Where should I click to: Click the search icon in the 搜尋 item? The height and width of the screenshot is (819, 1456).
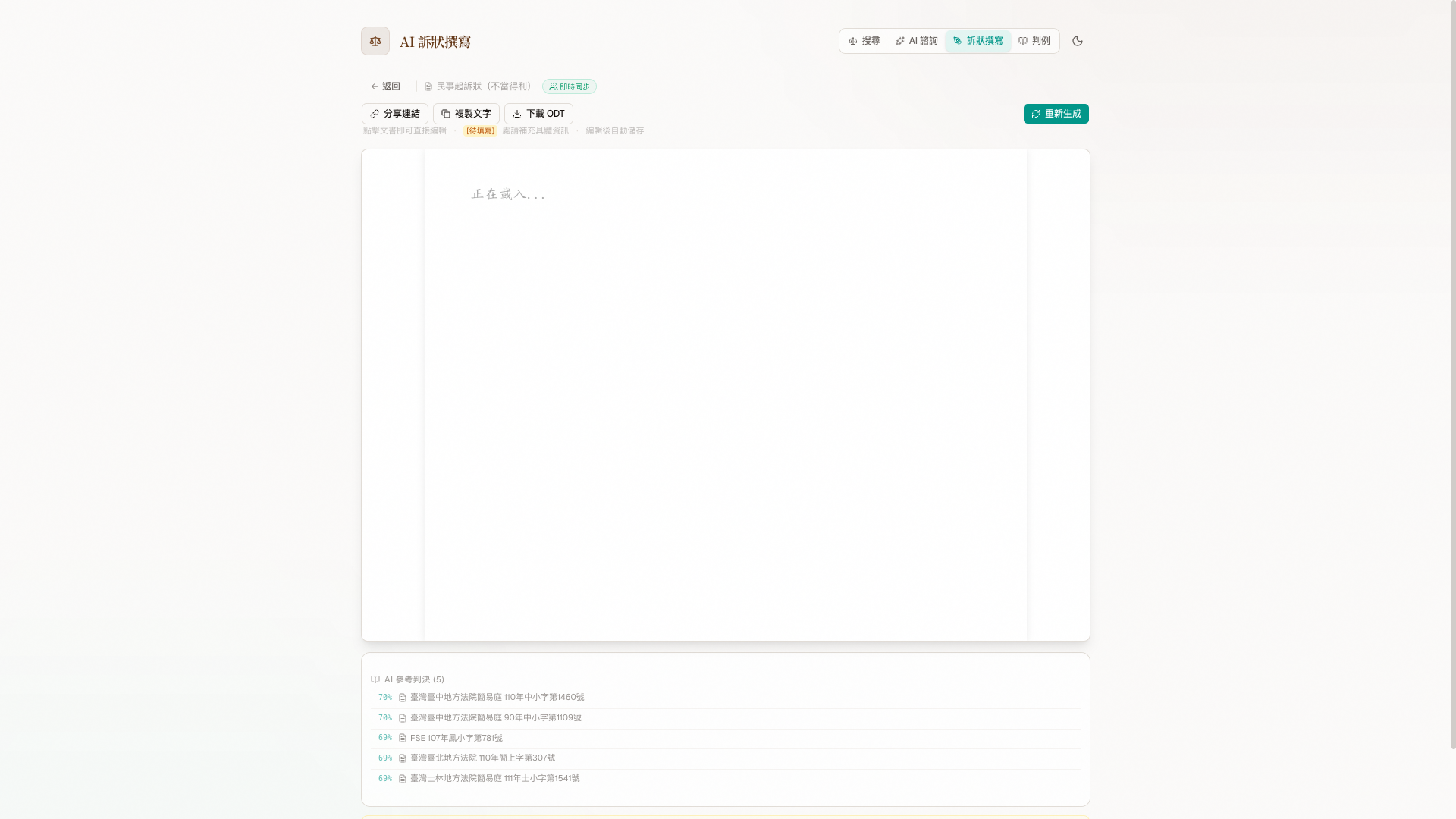[853, 41]
